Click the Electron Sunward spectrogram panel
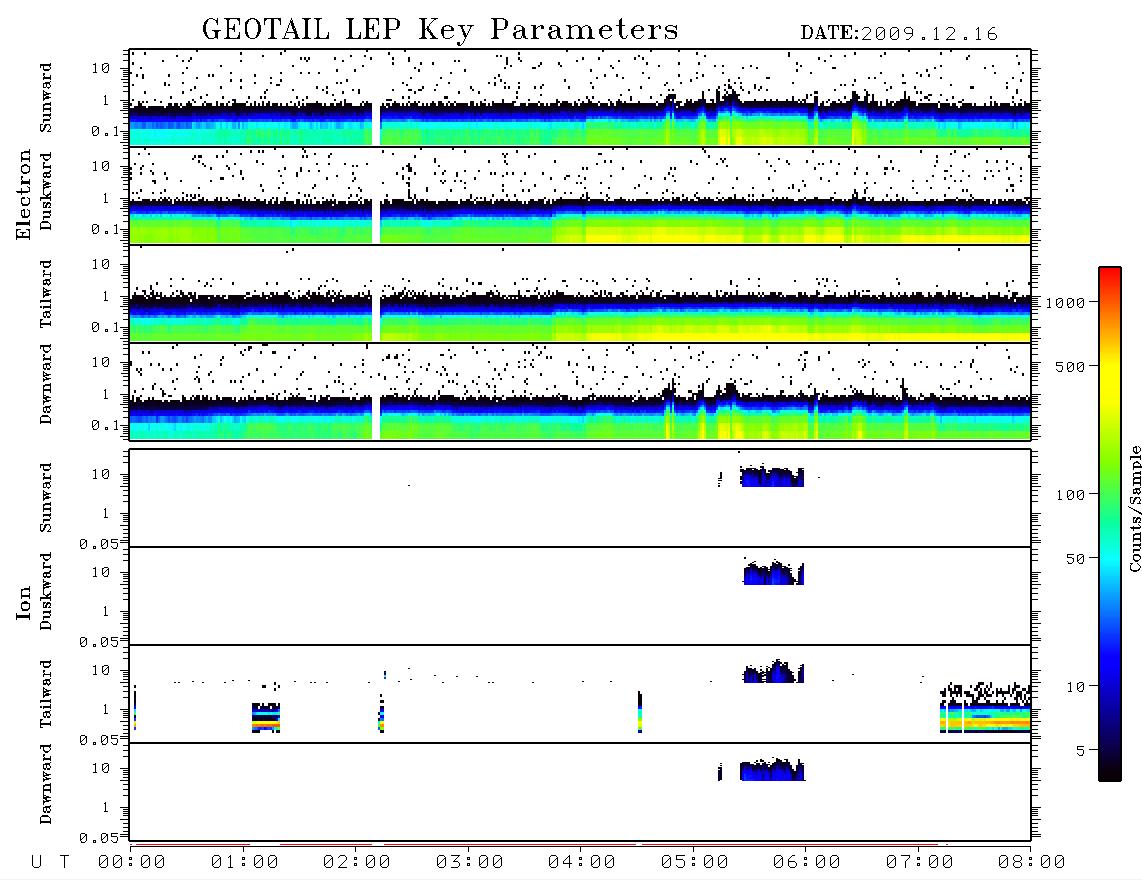 (580, 98)
